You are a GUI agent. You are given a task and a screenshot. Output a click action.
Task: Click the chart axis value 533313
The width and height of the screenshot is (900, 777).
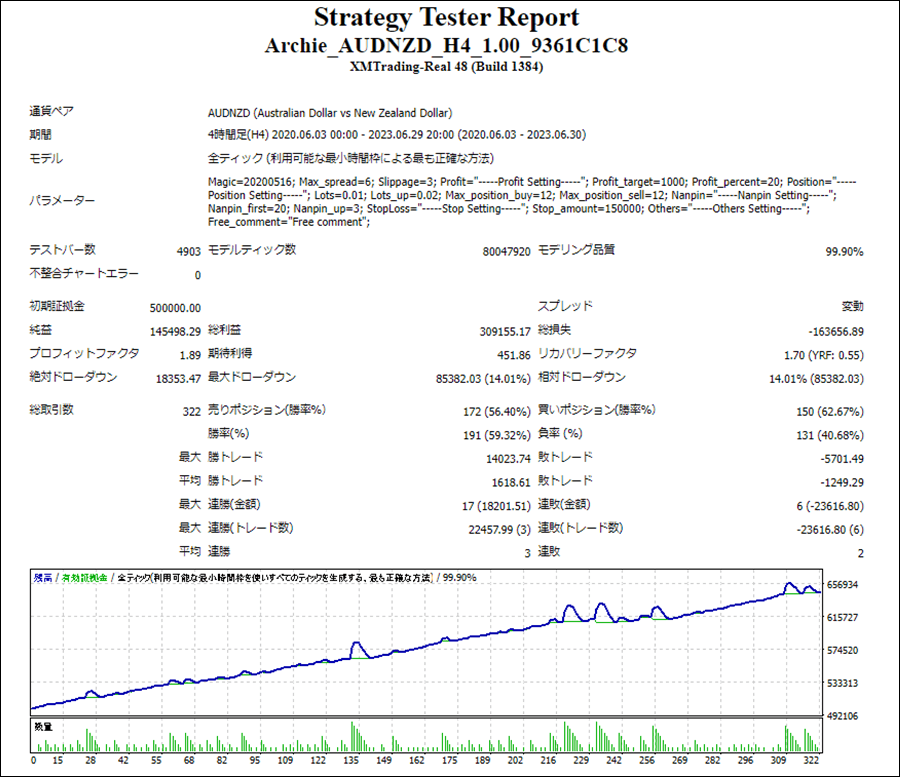[x=843, y=683]
